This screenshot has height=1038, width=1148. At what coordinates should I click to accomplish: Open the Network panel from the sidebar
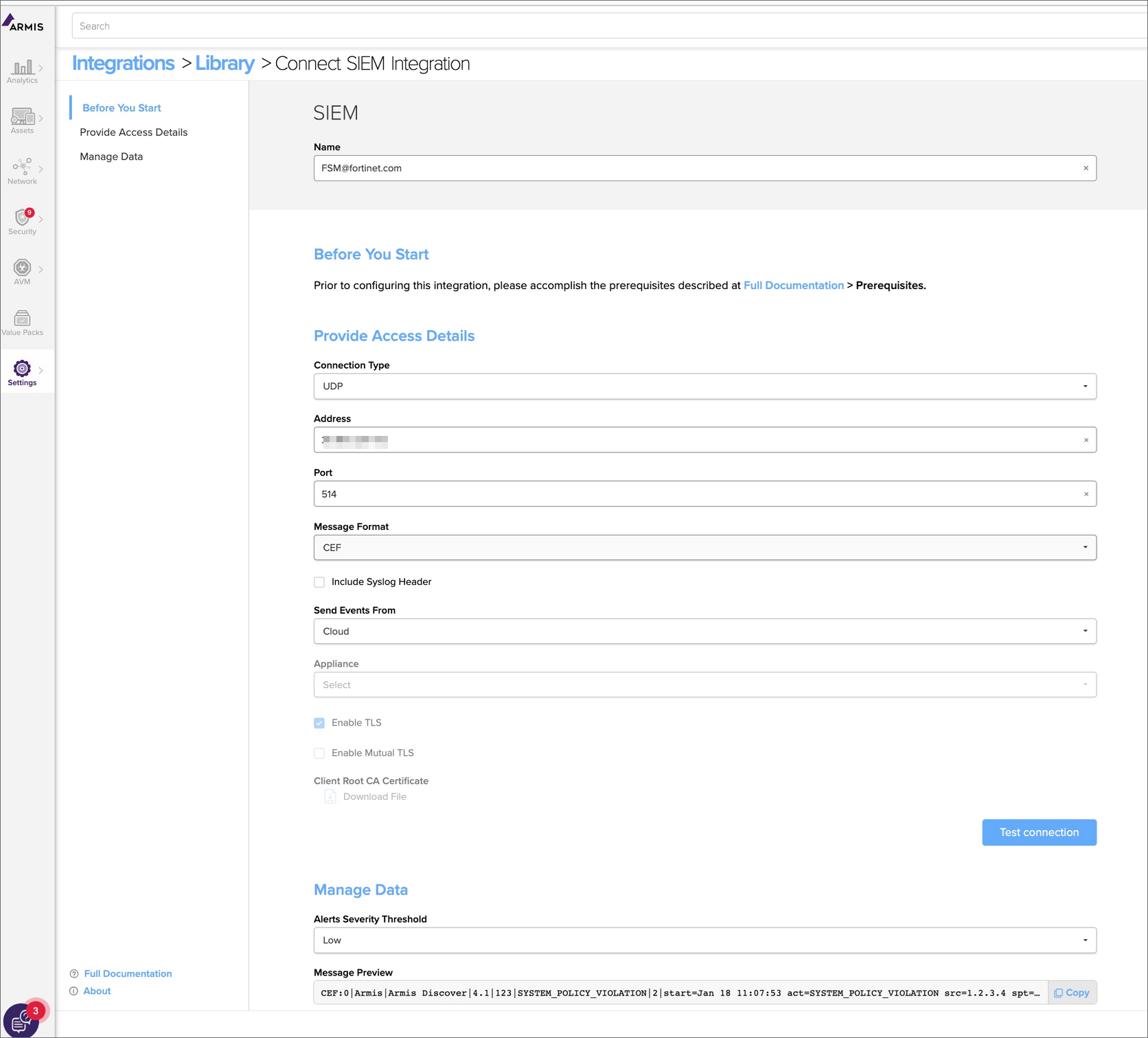[x=23, y=170]
